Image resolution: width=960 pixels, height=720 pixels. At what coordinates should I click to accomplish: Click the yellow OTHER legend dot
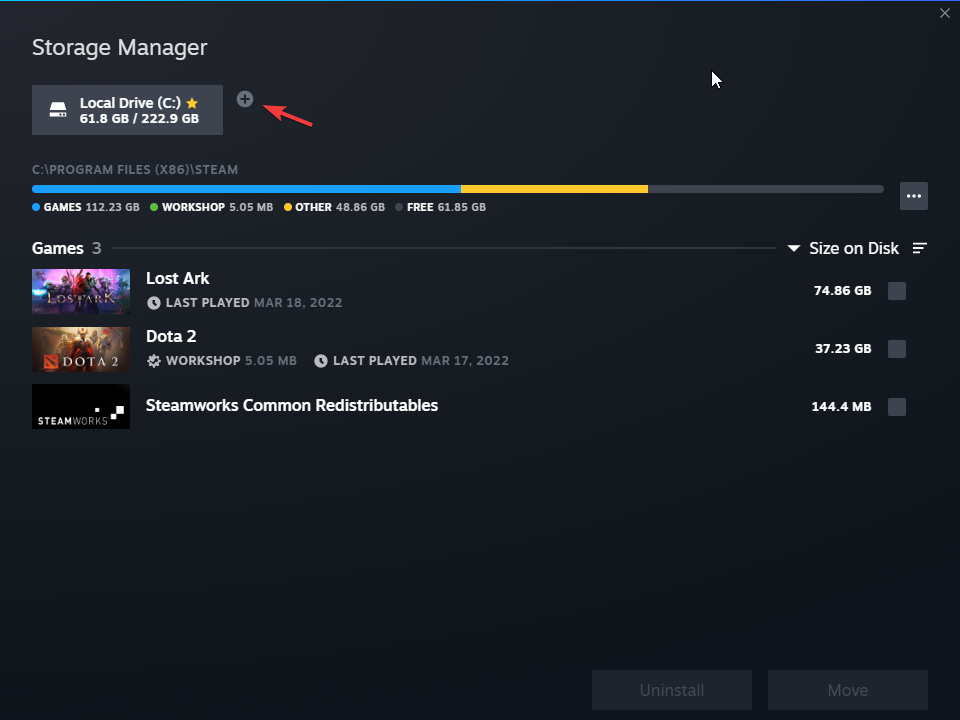(x=288, y=207)
